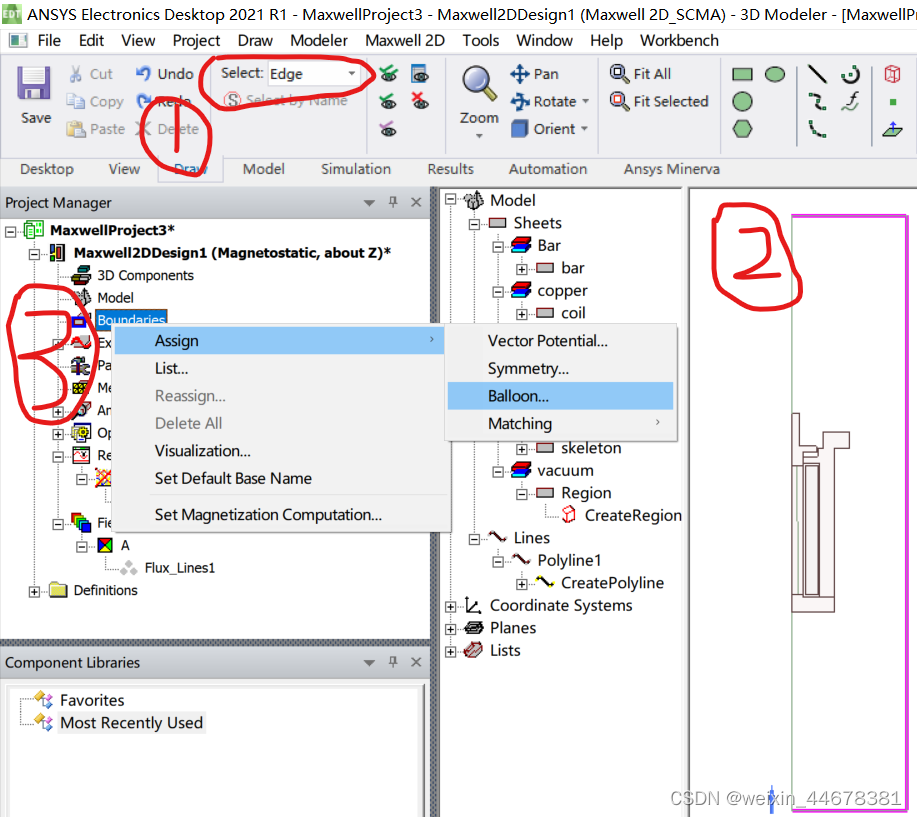Open the Select mode Edge dropdown
Image resolution: width=917 pixels, height=817 pixels.
[313, 74]
